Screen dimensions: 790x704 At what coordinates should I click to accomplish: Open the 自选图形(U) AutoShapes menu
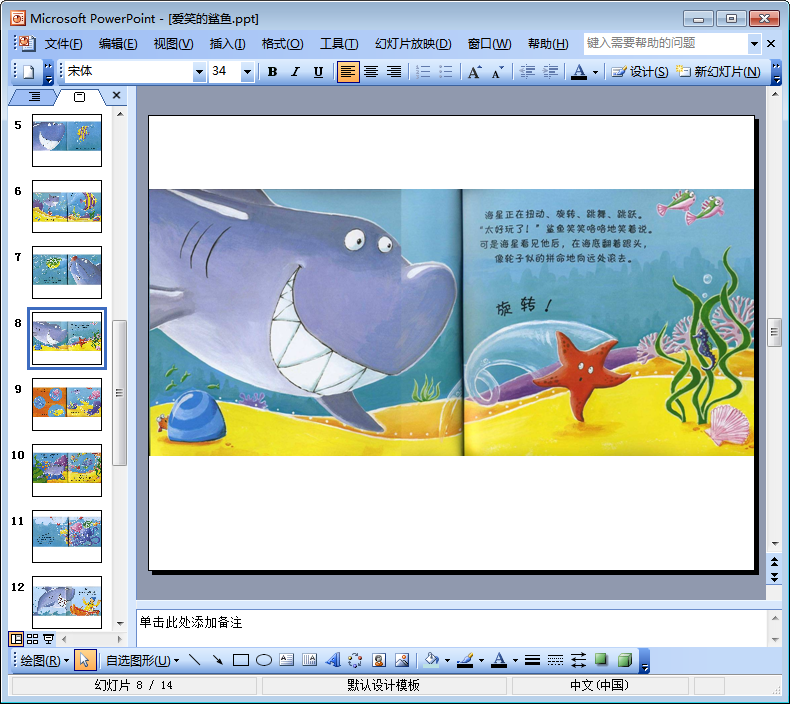[x=142, y=660]
